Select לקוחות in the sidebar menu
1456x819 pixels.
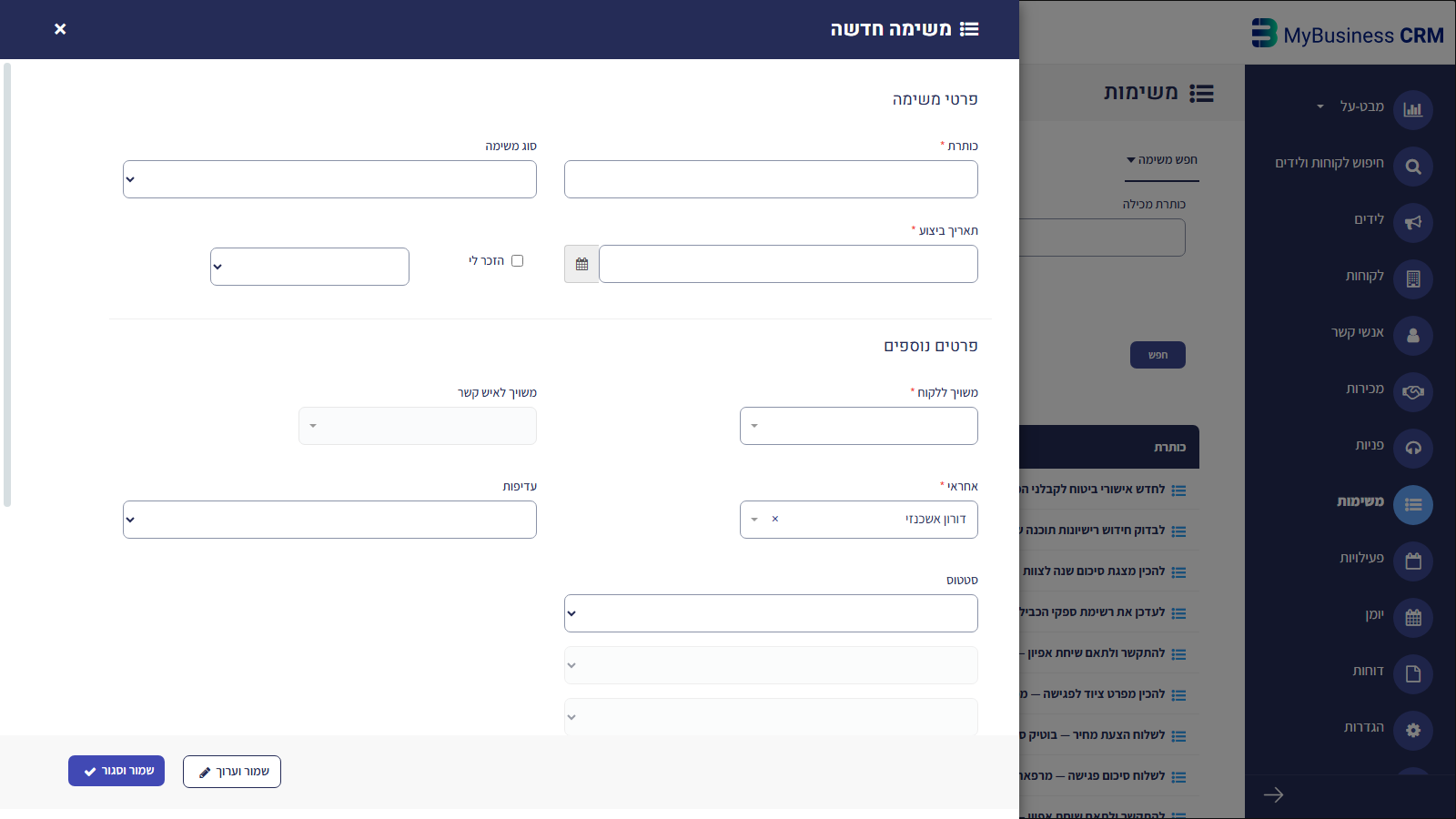pyautogui.click(x=1365, y=276)
